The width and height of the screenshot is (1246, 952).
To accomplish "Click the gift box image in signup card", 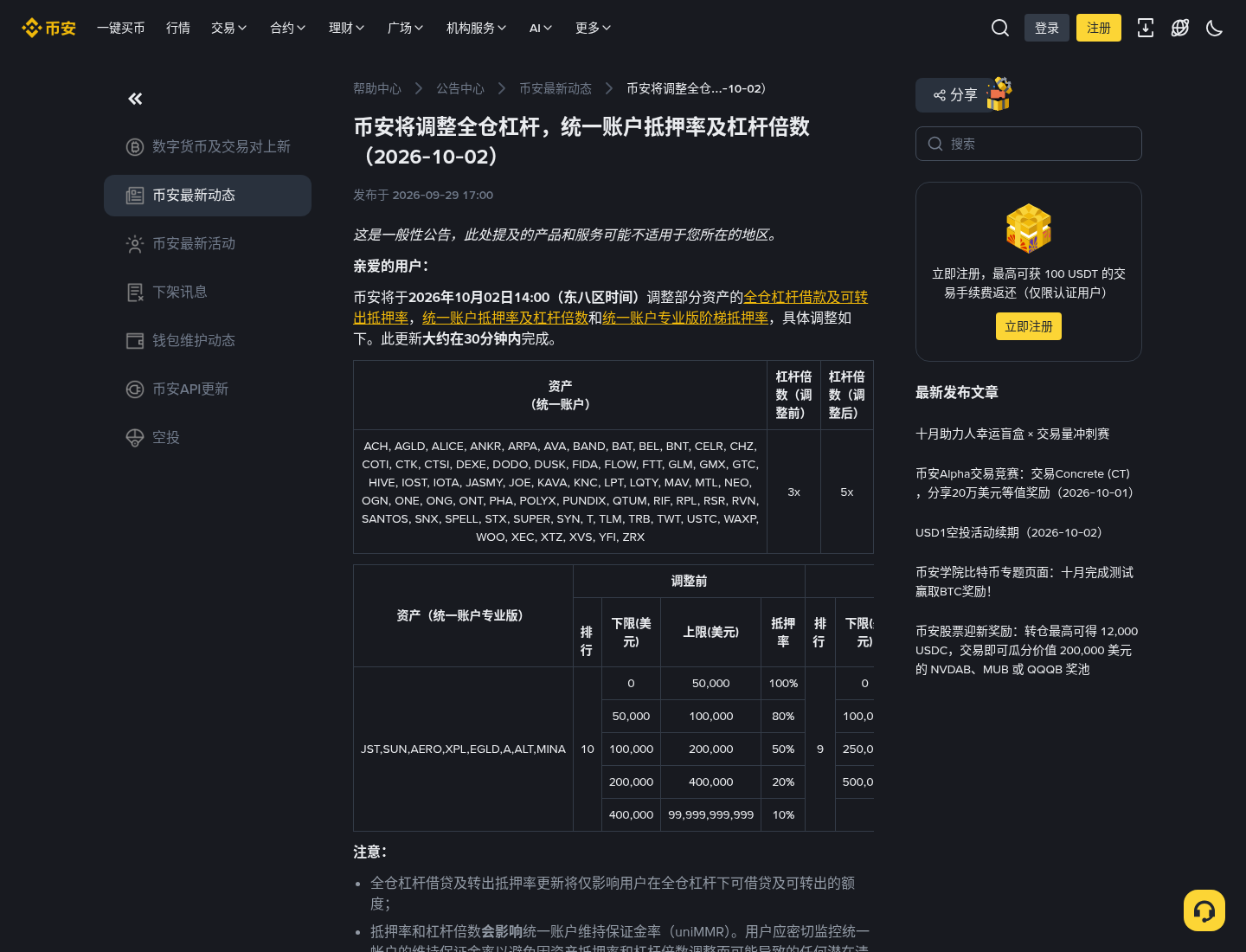I will [x=1029, y=228].
